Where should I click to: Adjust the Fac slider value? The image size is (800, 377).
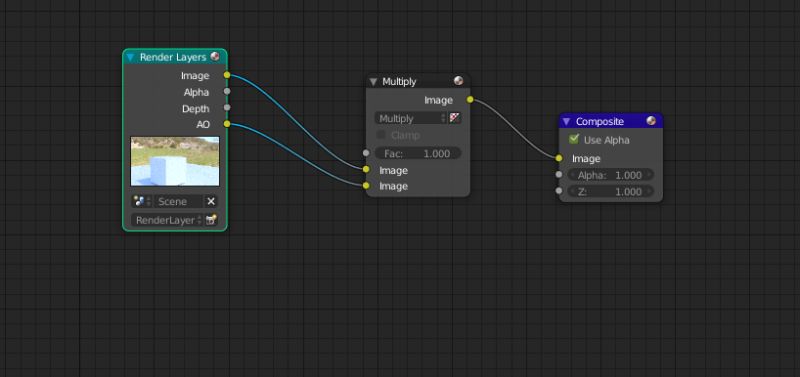click(x=417, y=153)
